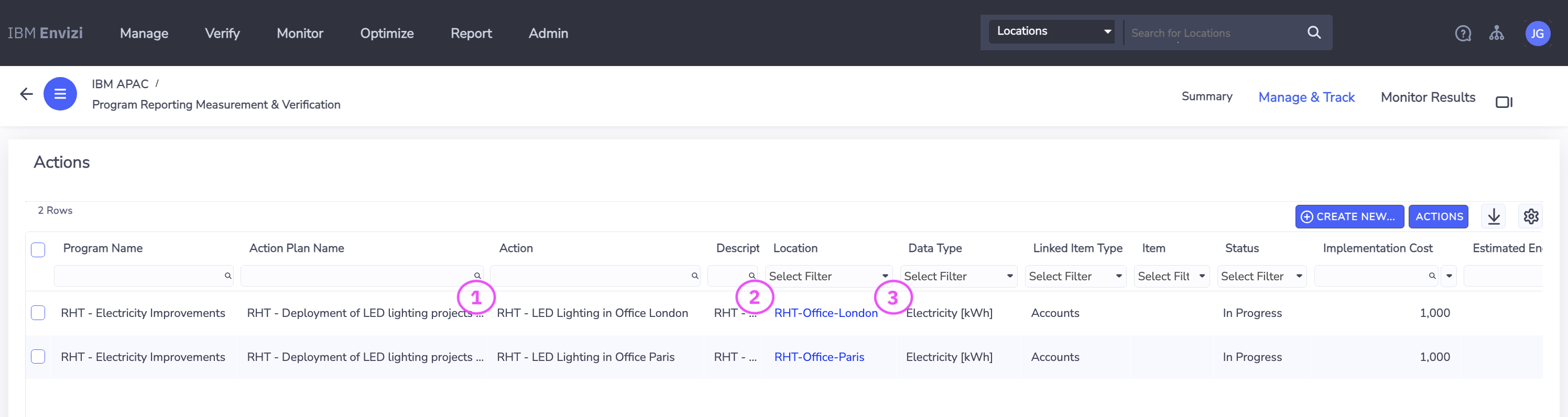This screenshot has height=417, width=1568.
Task: Click the back arrow icon
Action: (x=26, y=94)
